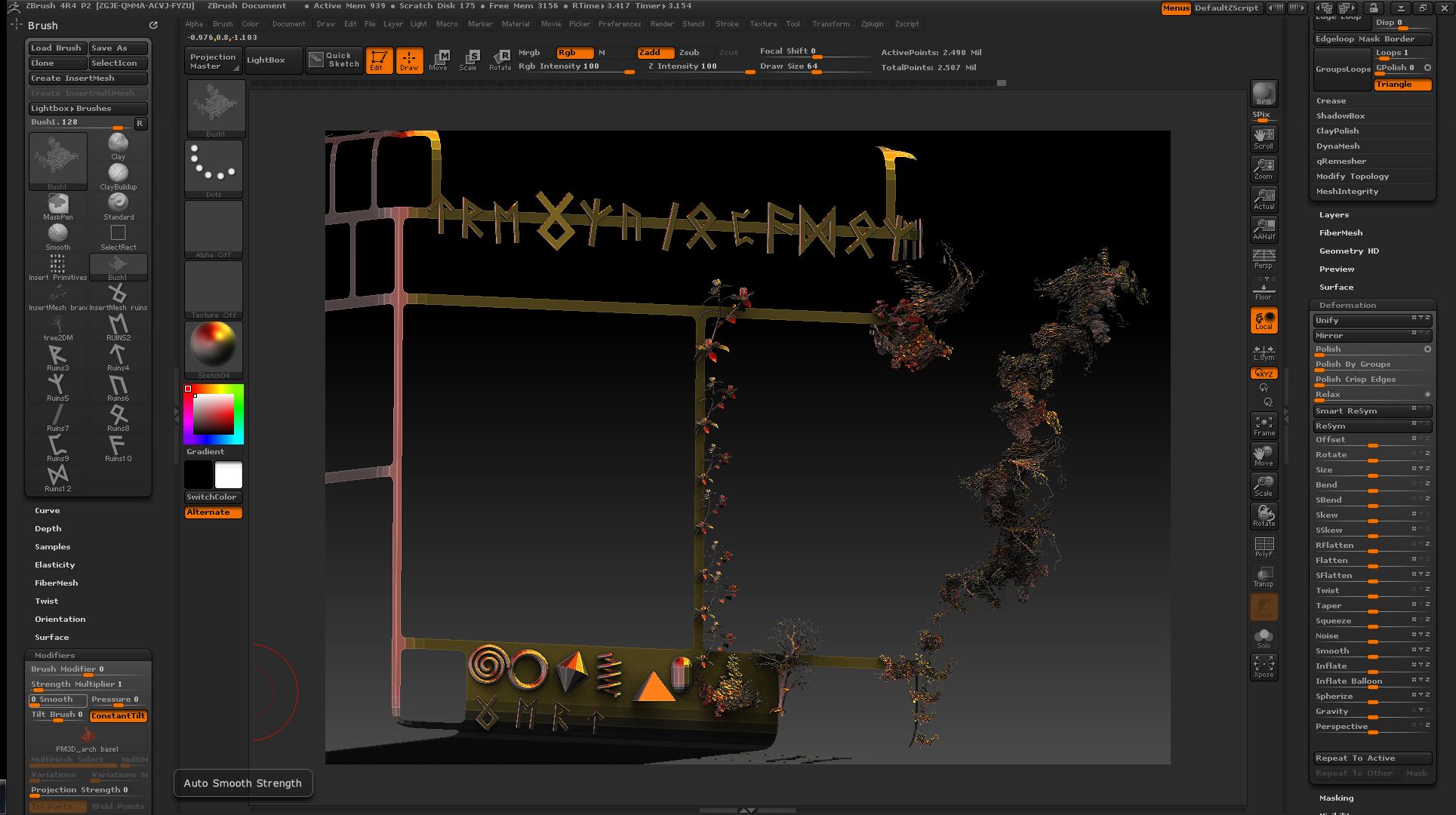Viewport: 1456px width, 815px height.
Task: Select the ClayBuildup brush
Action: (x=118, y=176)
